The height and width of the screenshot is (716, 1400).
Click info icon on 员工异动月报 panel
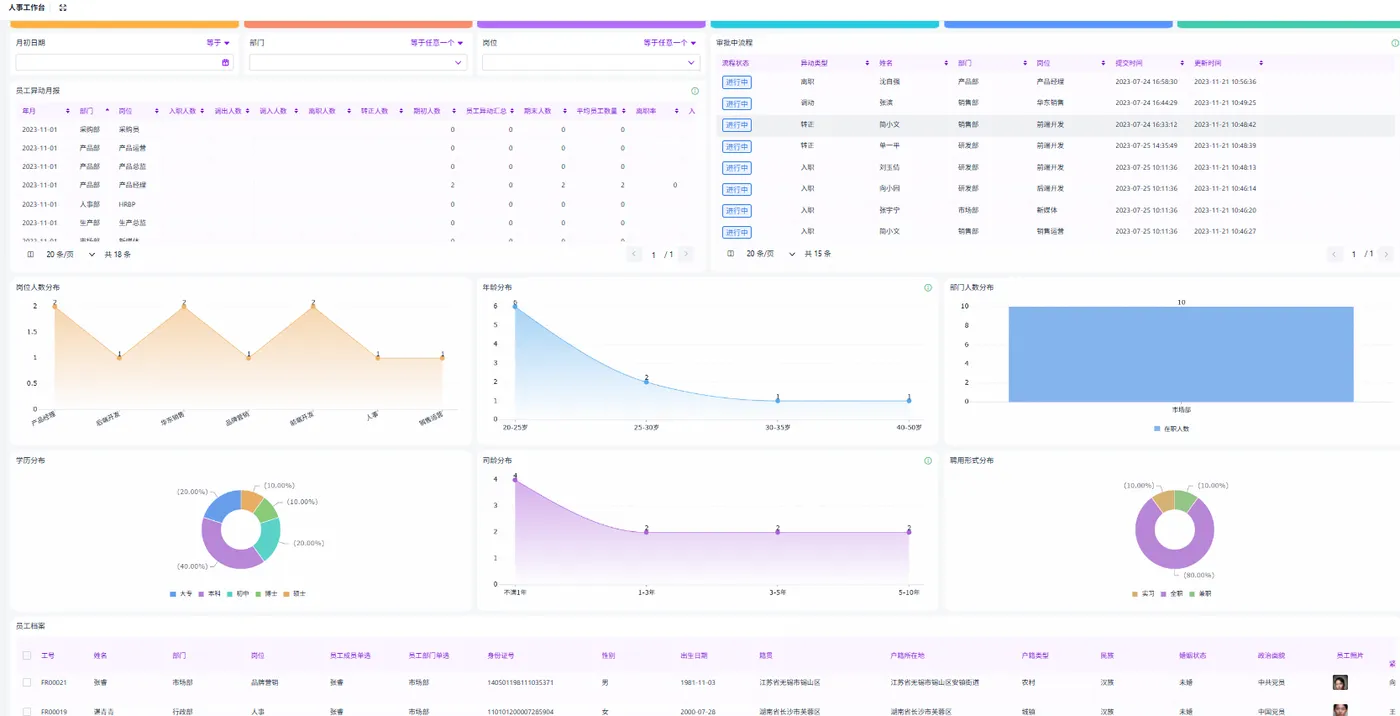[x=695, y=91]
